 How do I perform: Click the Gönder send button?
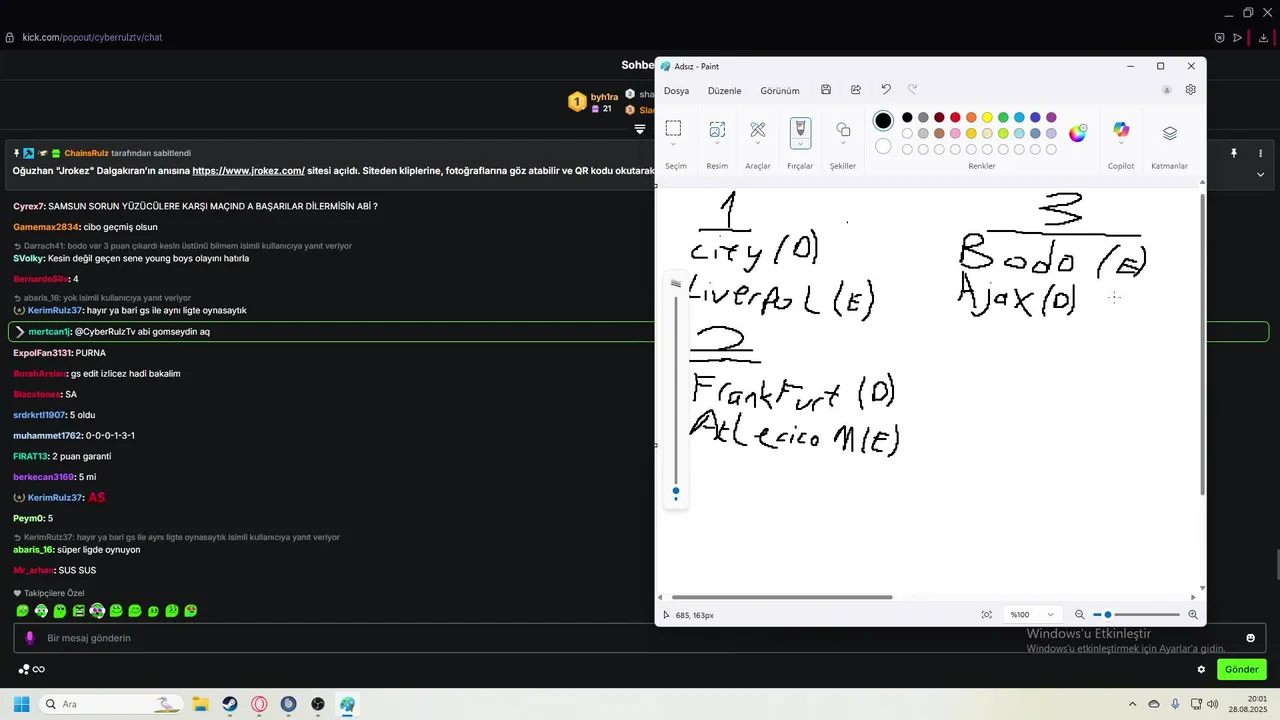1242,670
